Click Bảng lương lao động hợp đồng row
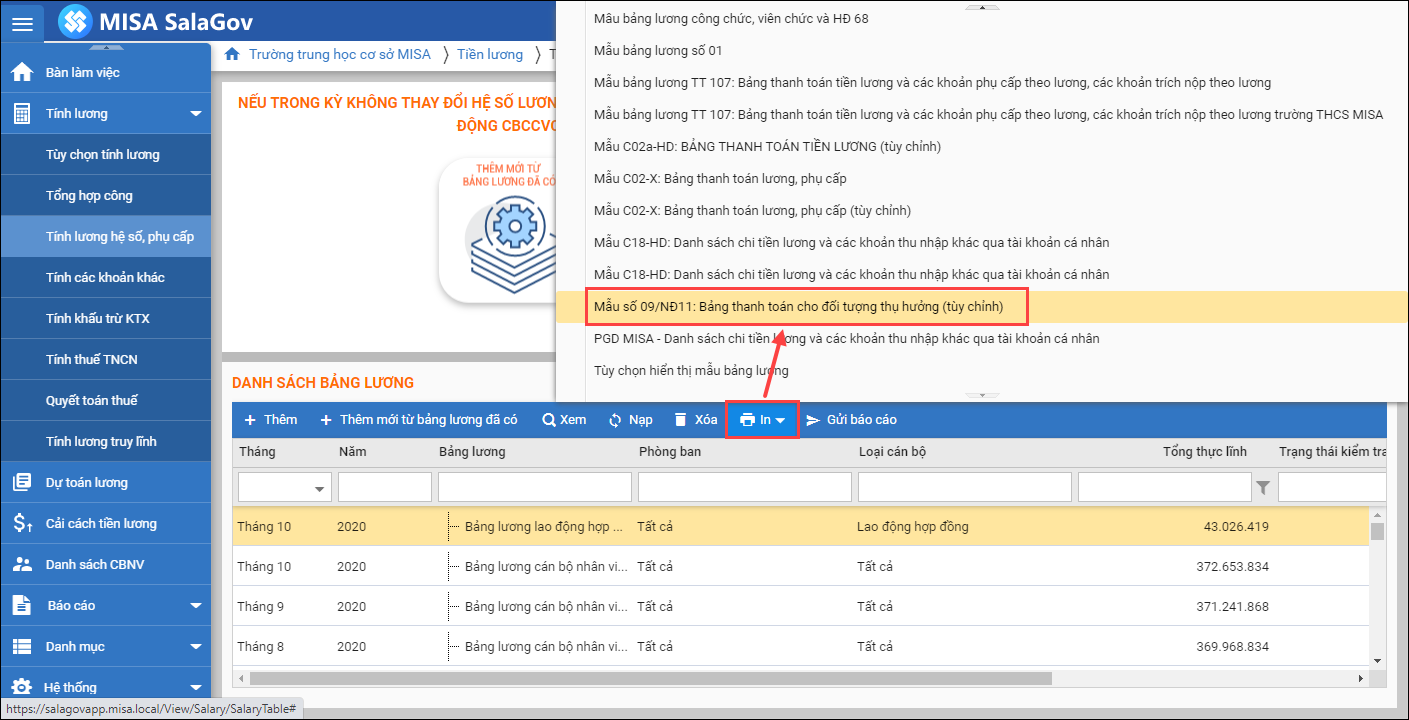1409x720 pixels. tap(801, 526)
